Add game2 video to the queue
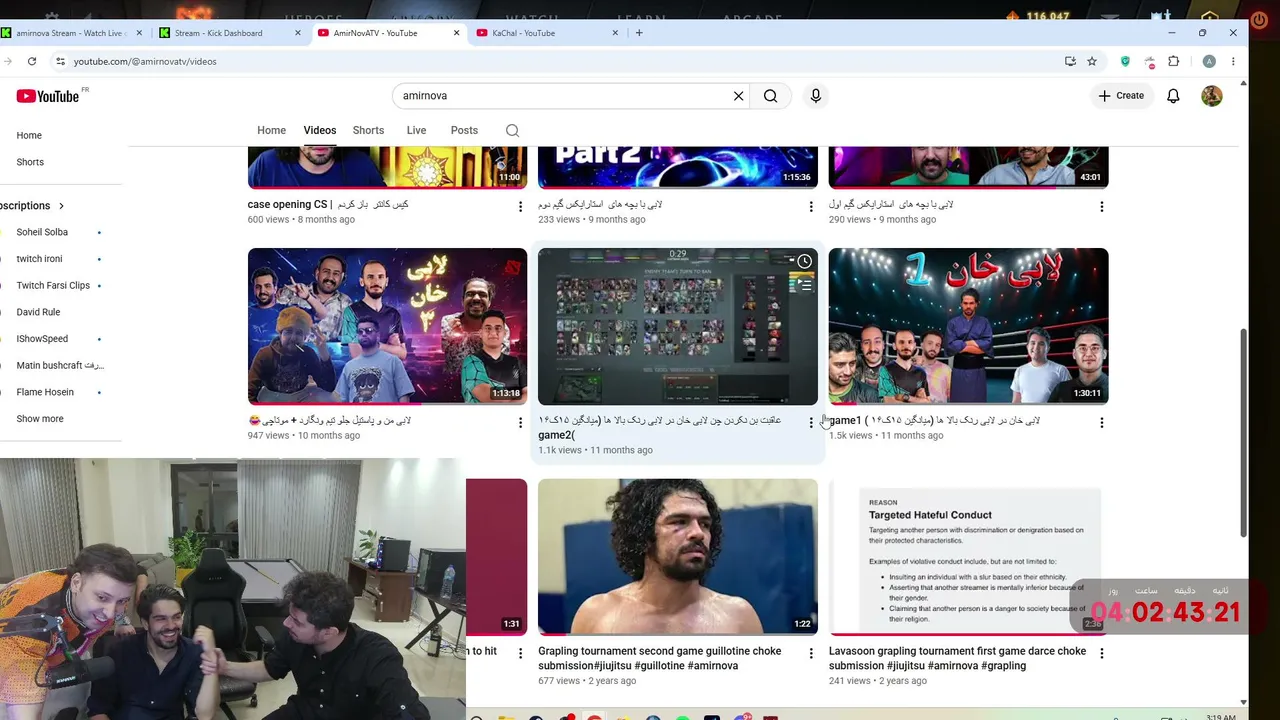Image resolution: width=1280 pixels, height=720 pixels. click(x=804, y=284)
